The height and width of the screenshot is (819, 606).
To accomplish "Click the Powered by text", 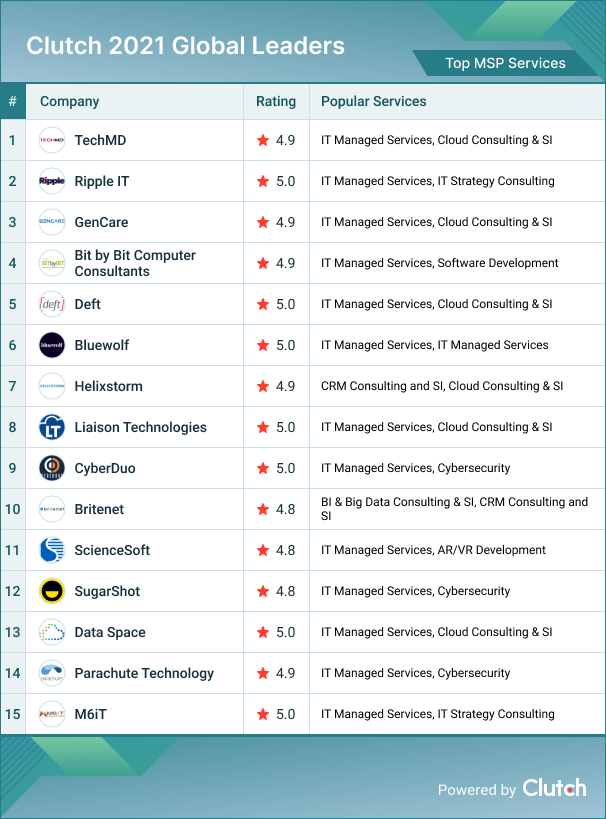I will click(476, 790).
